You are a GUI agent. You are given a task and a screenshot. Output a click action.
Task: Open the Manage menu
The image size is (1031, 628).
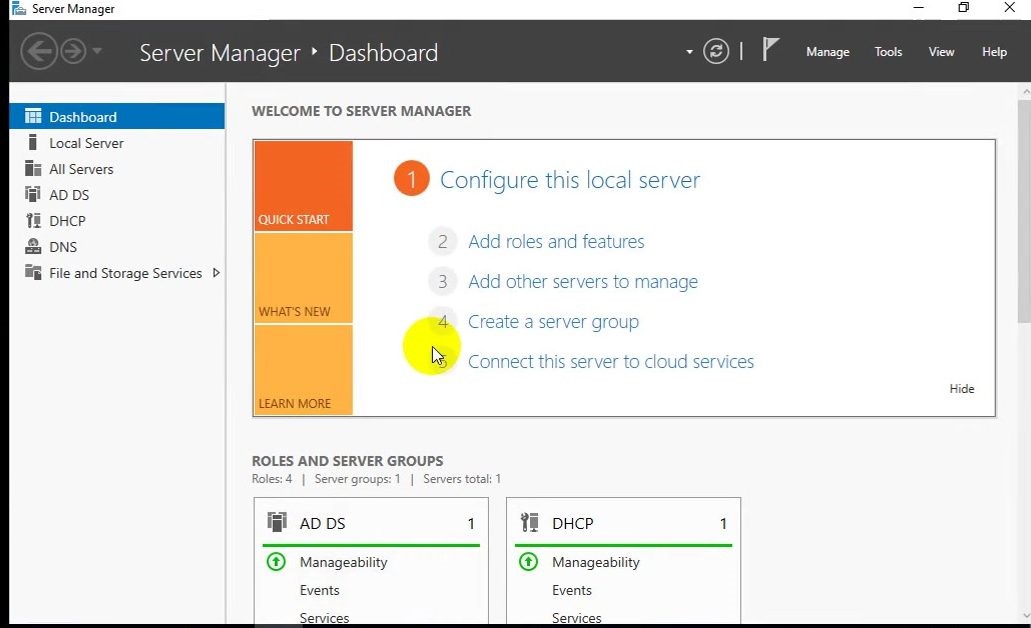pyautogui.click(x=828, y=51)
